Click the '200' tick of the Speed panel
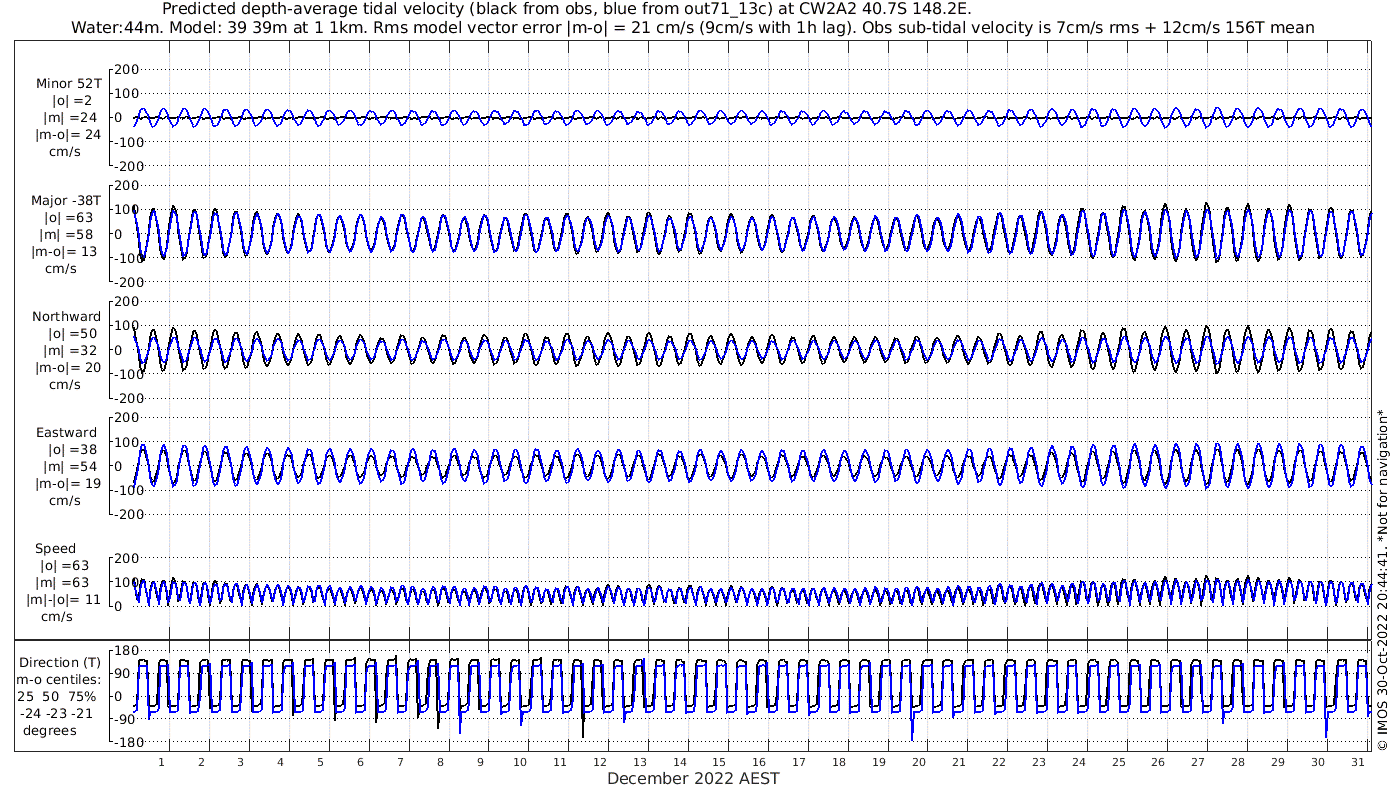Image resolution: width=1400 pixels, height=800 pixels. coord(126,558)
